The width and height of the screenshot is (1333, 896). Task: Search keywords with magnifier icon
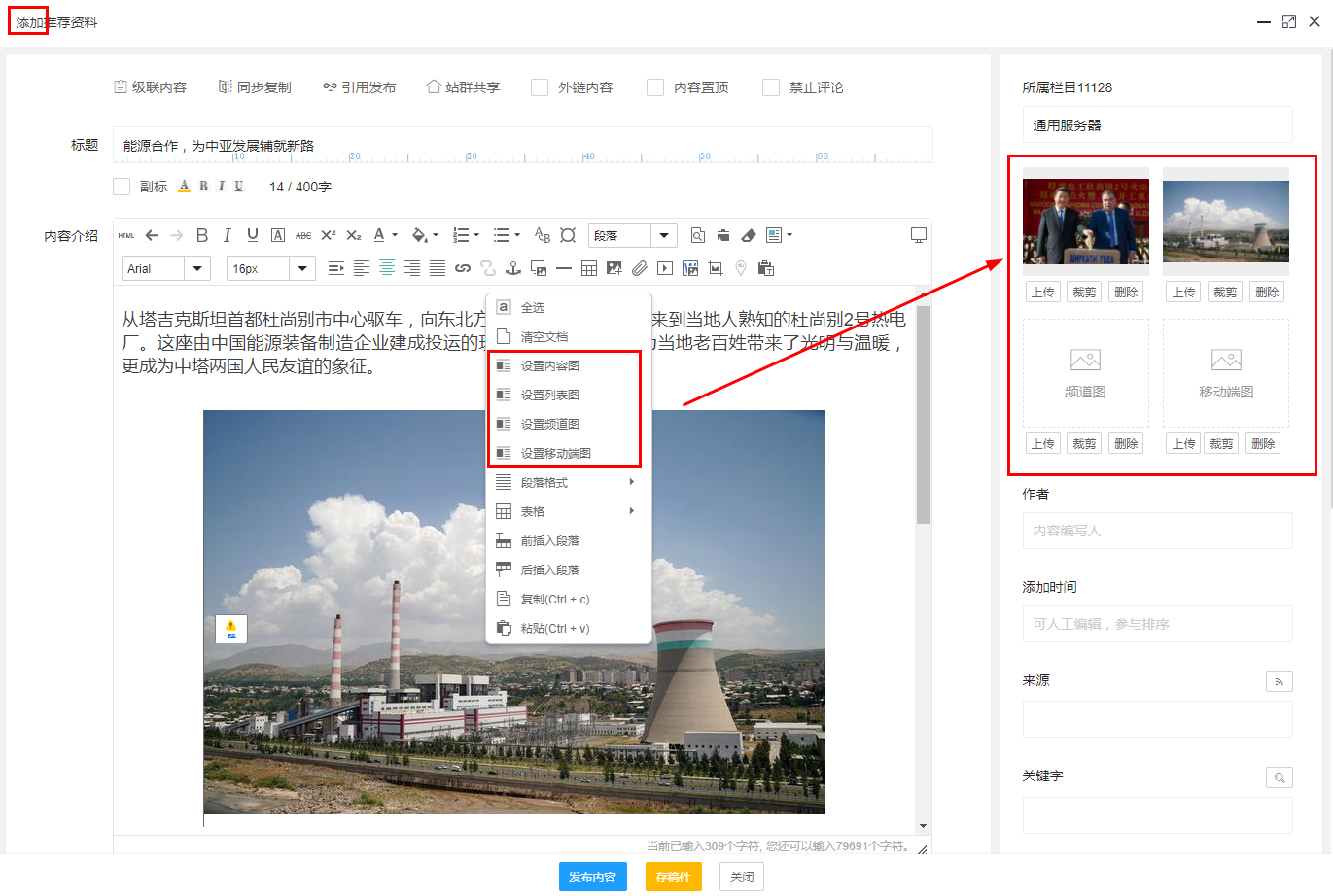click(1280, 776)
